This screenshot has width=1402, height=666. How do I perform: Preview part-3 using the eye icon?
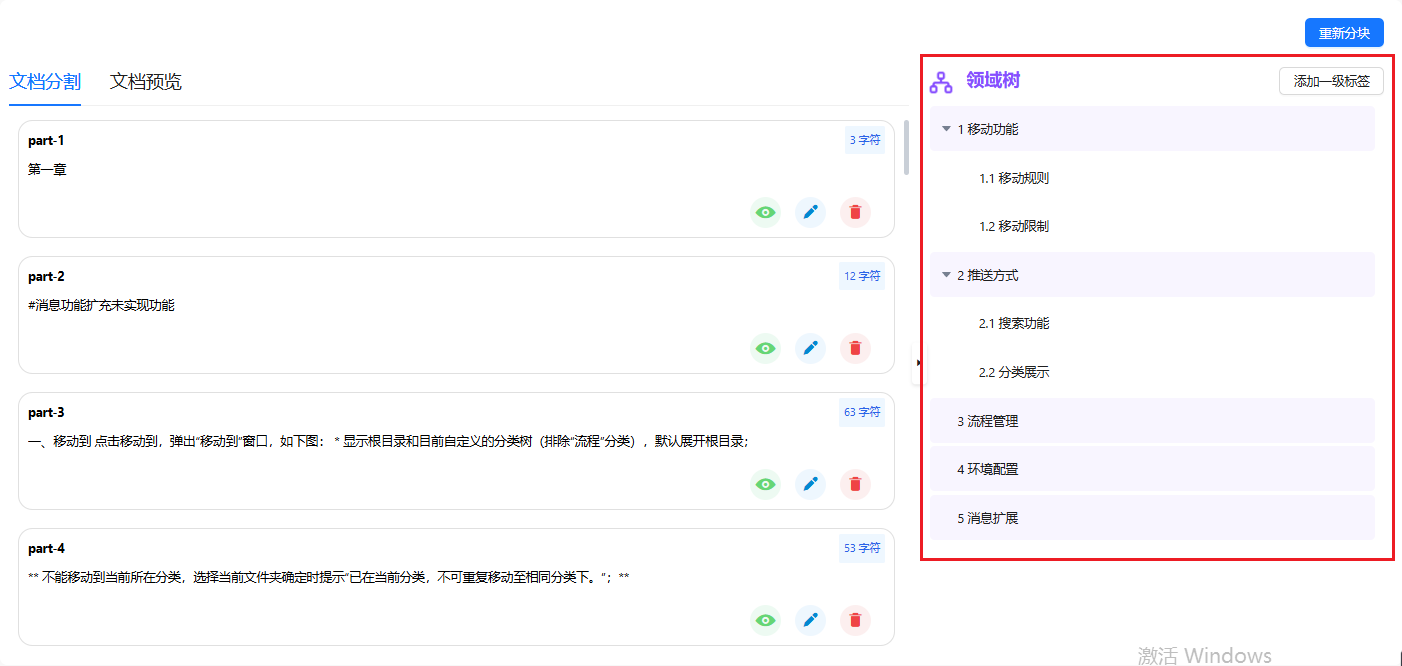(766, 484)
